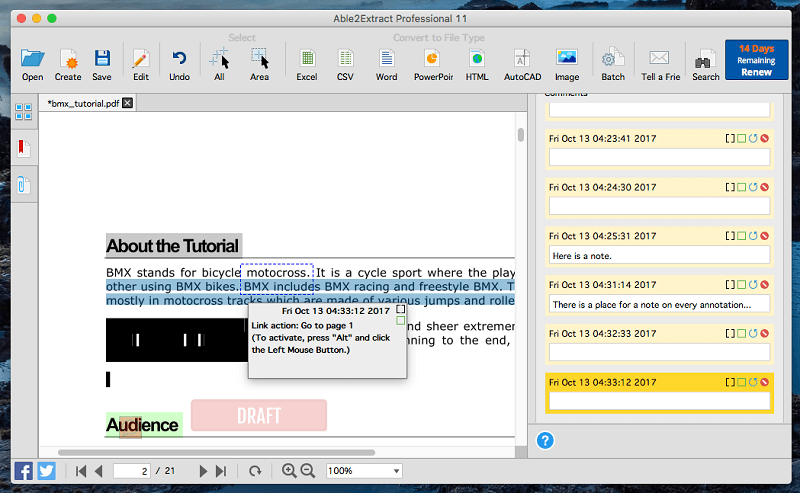
Task: Open the bookmarks sidebar panel
Action: 23,149
